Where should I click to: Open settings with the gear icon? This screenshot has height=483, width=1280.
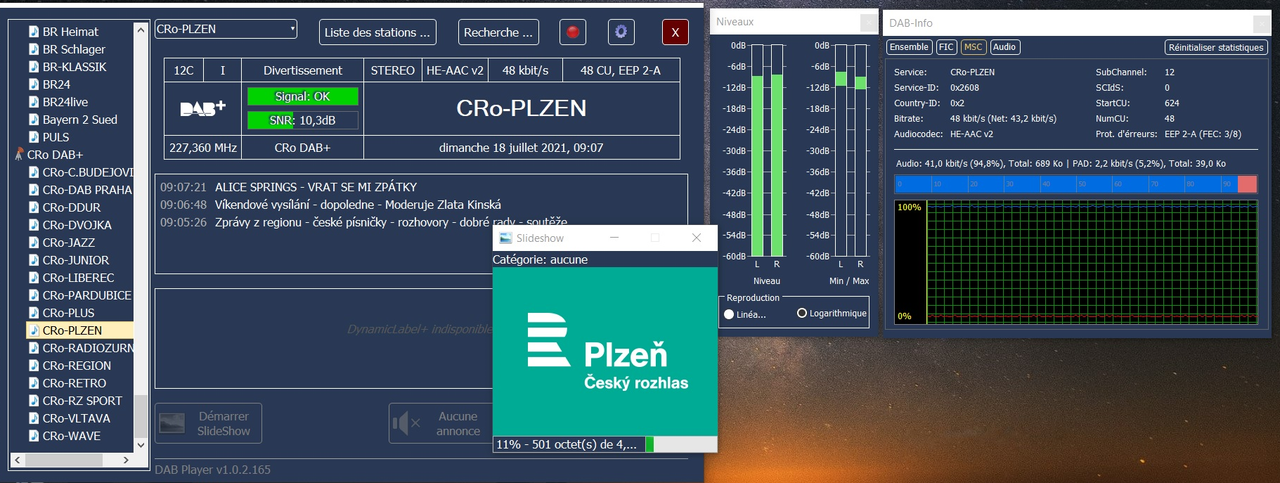pyautogui.click(x=621, y=32)
